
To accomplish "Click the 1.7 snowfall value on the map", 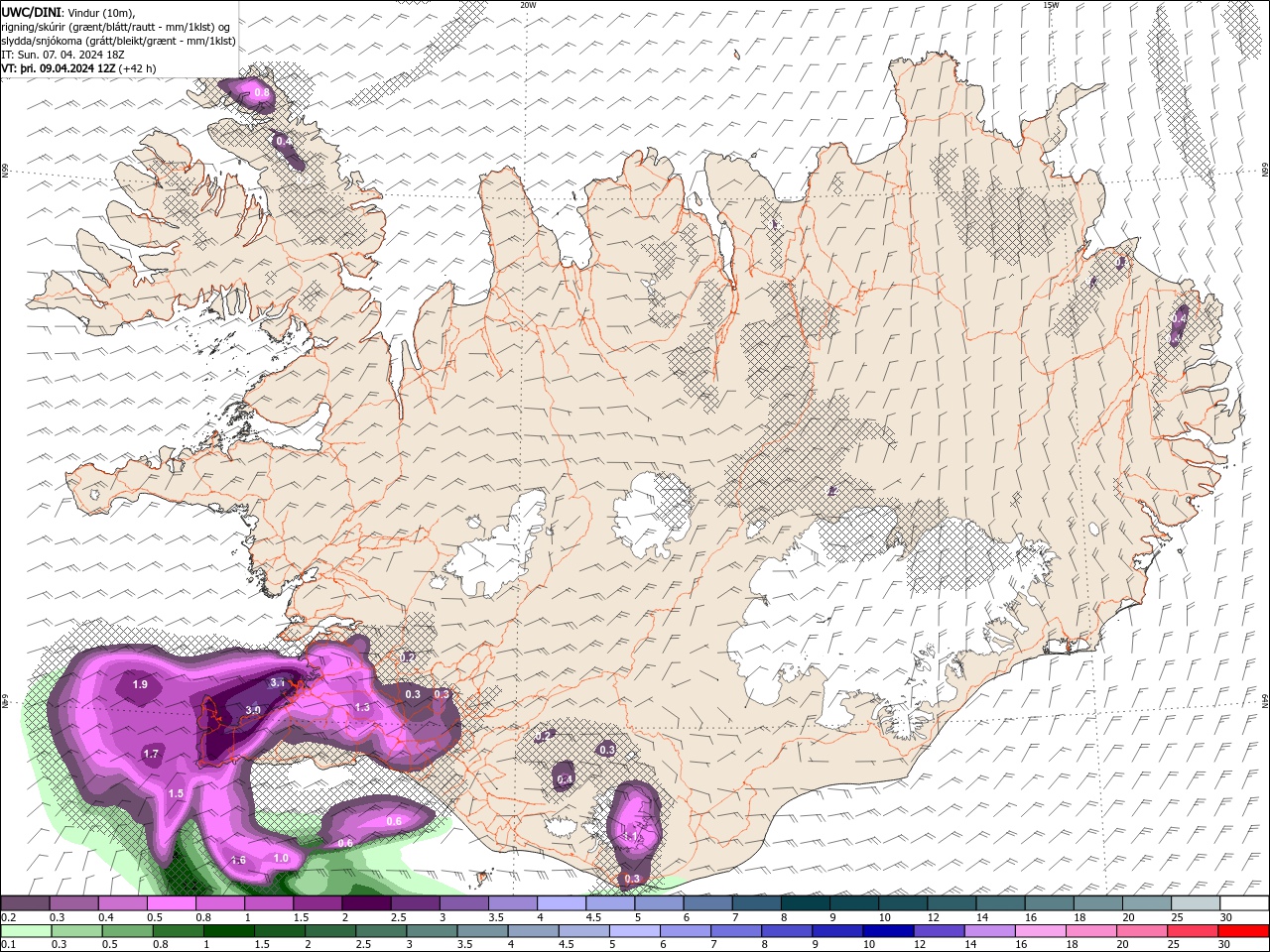I will pos(151,755).
